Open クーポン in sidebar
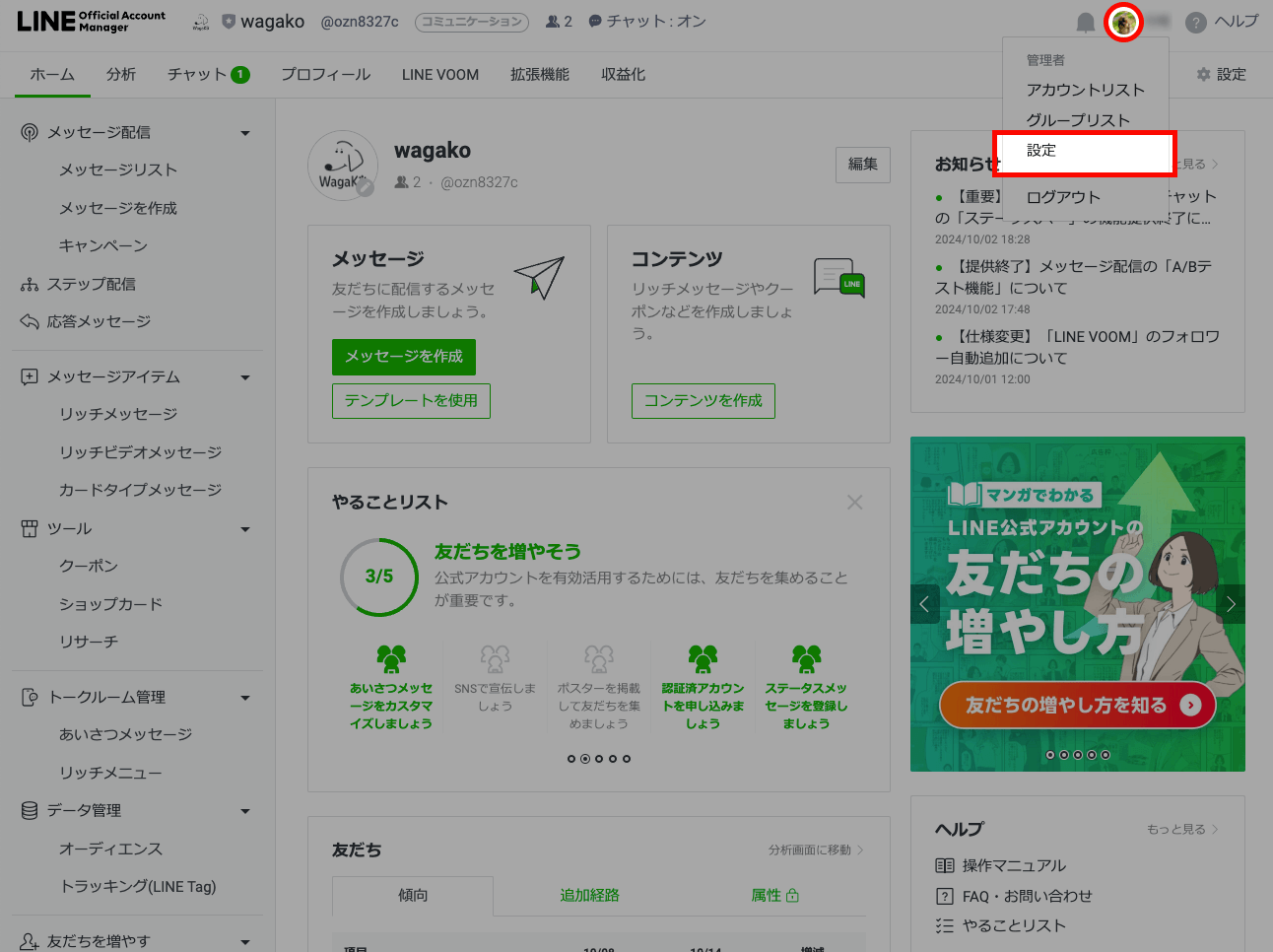This screenshot has width=1273, height=952. [89, 566]
